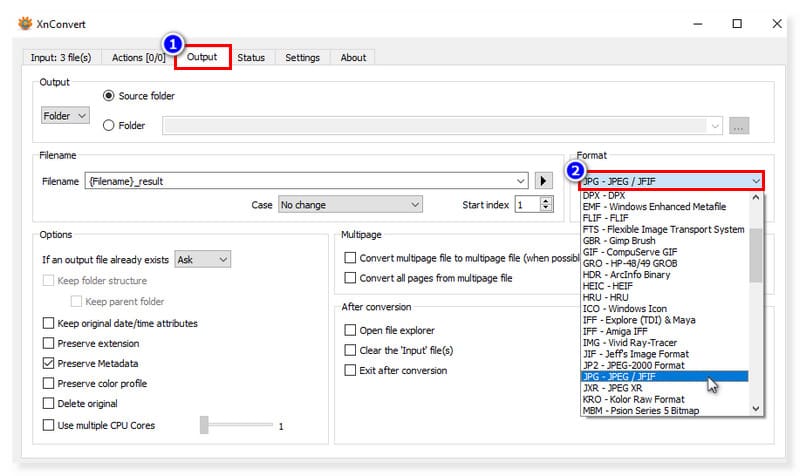Uncheck the Preserve Metadata checkbox
This screenshot has width=800, height=476.
pyautogui.click(x=49, y=364)
